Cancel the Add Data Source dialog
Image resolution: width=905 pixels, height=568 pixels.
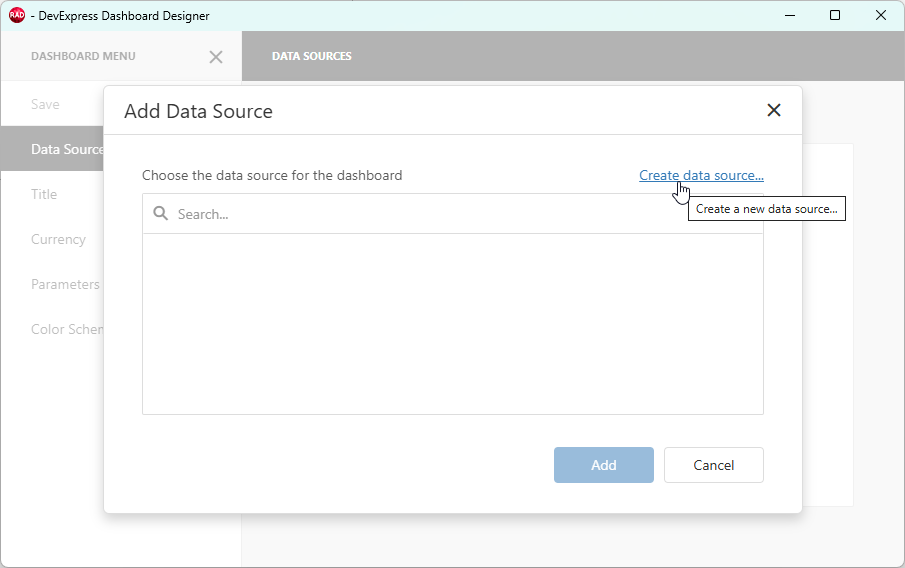click(x=713, y=465)
